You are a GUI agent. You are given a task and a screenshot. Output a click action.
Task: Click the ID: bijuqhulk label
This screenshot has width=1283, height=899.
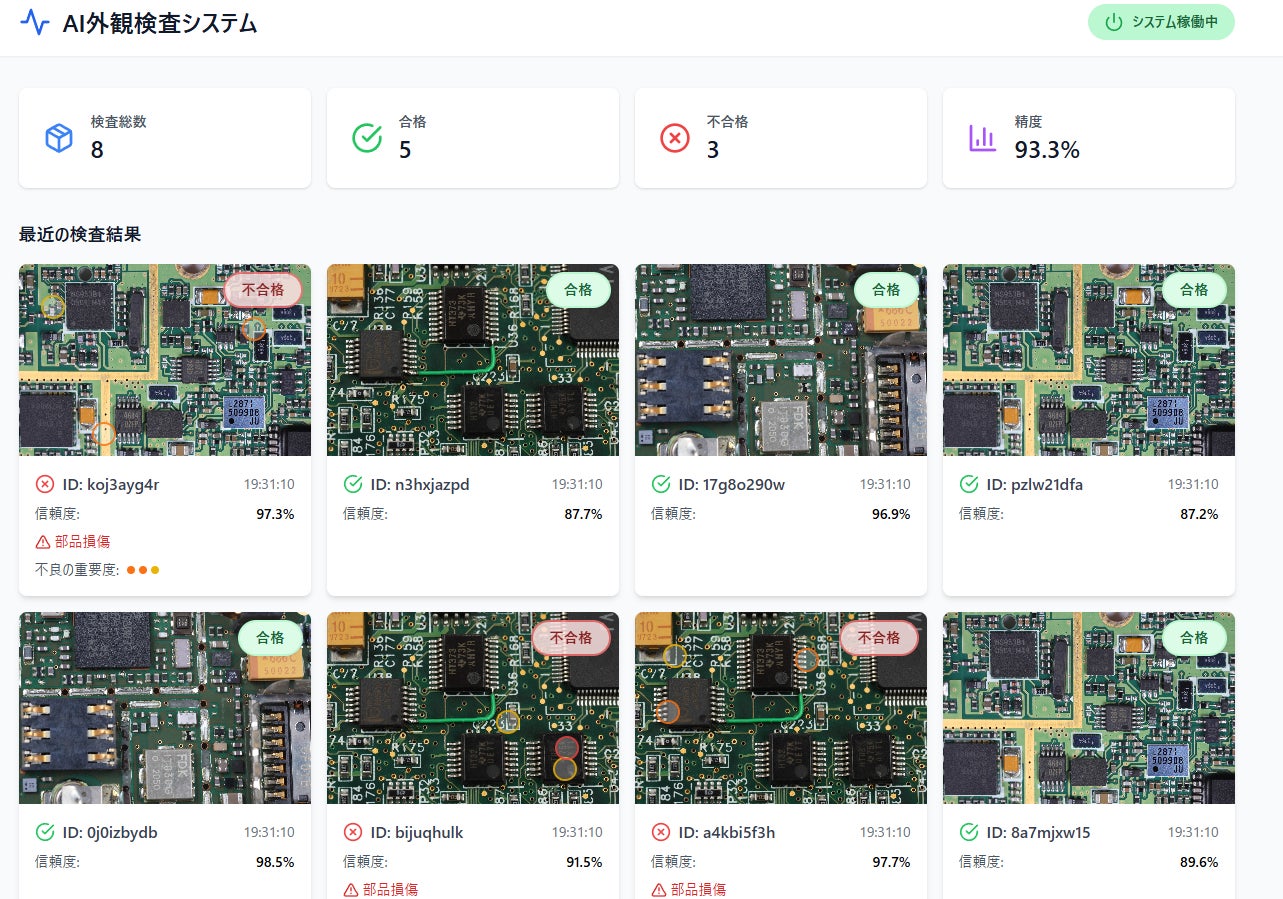pos(417,833)
